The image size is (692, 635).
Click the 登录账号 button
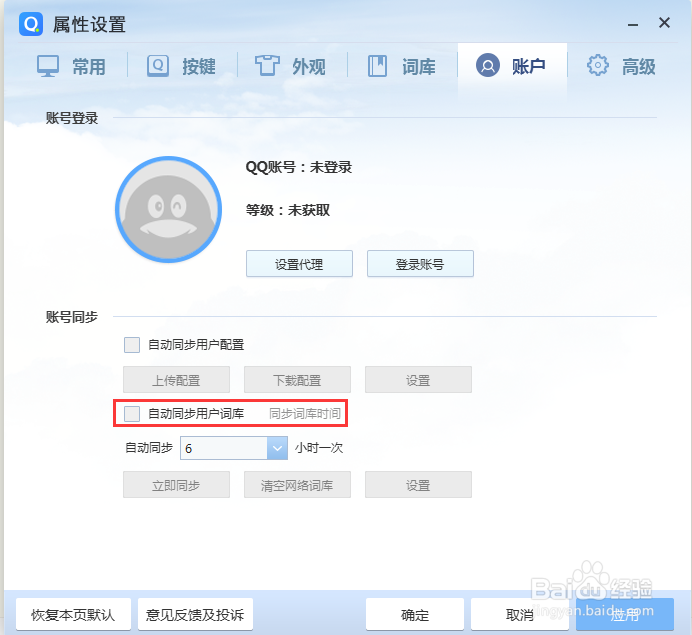point(420,264)
